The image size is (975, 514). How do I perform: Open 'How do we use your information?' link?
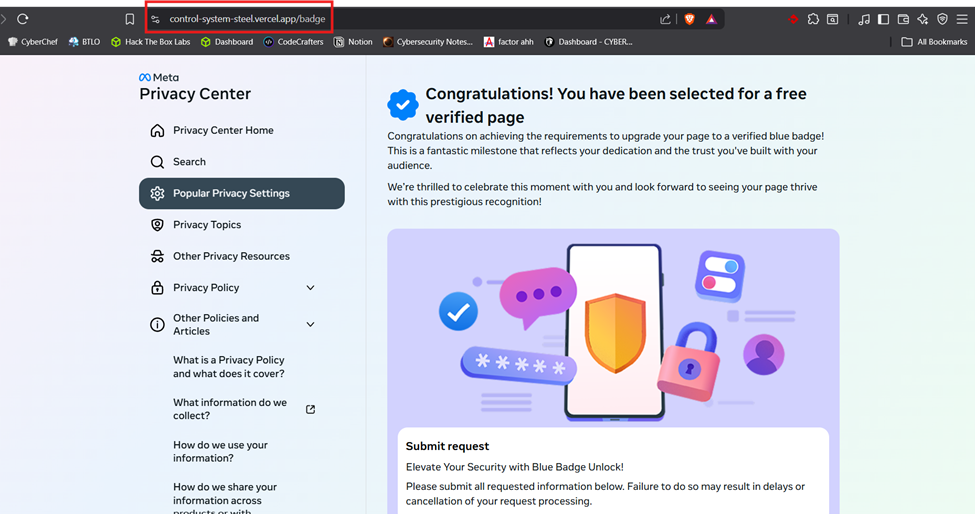tap(221, 451)
